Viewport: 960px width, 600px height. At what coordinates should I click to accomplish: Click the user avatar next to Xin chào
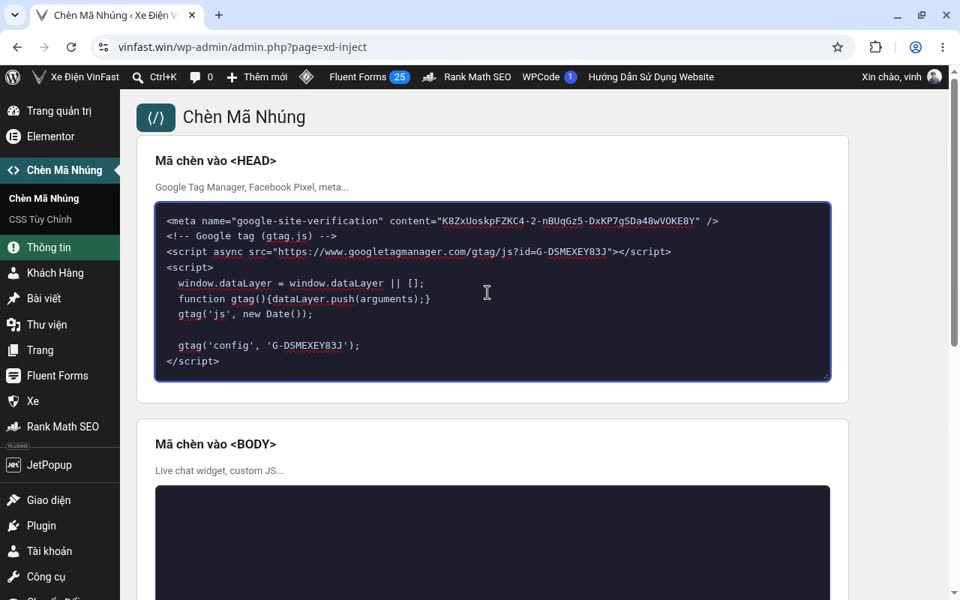point(934,77)
